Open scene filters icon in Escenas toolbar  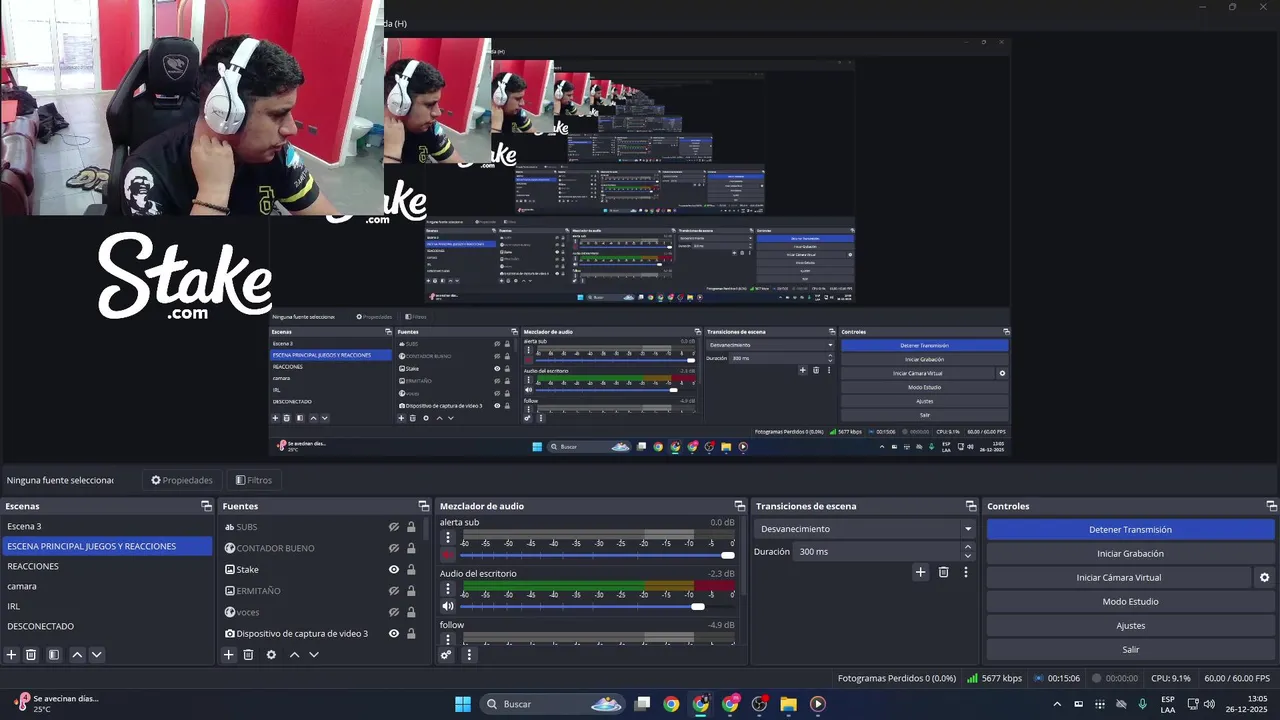[54, 655]
